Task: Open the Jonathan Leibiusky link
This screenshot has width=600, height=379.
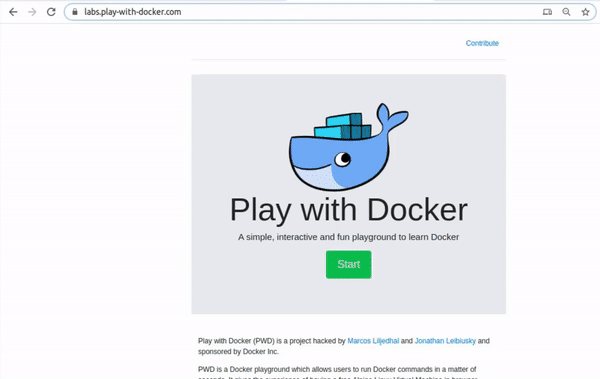Action: [x=445, y=341]
